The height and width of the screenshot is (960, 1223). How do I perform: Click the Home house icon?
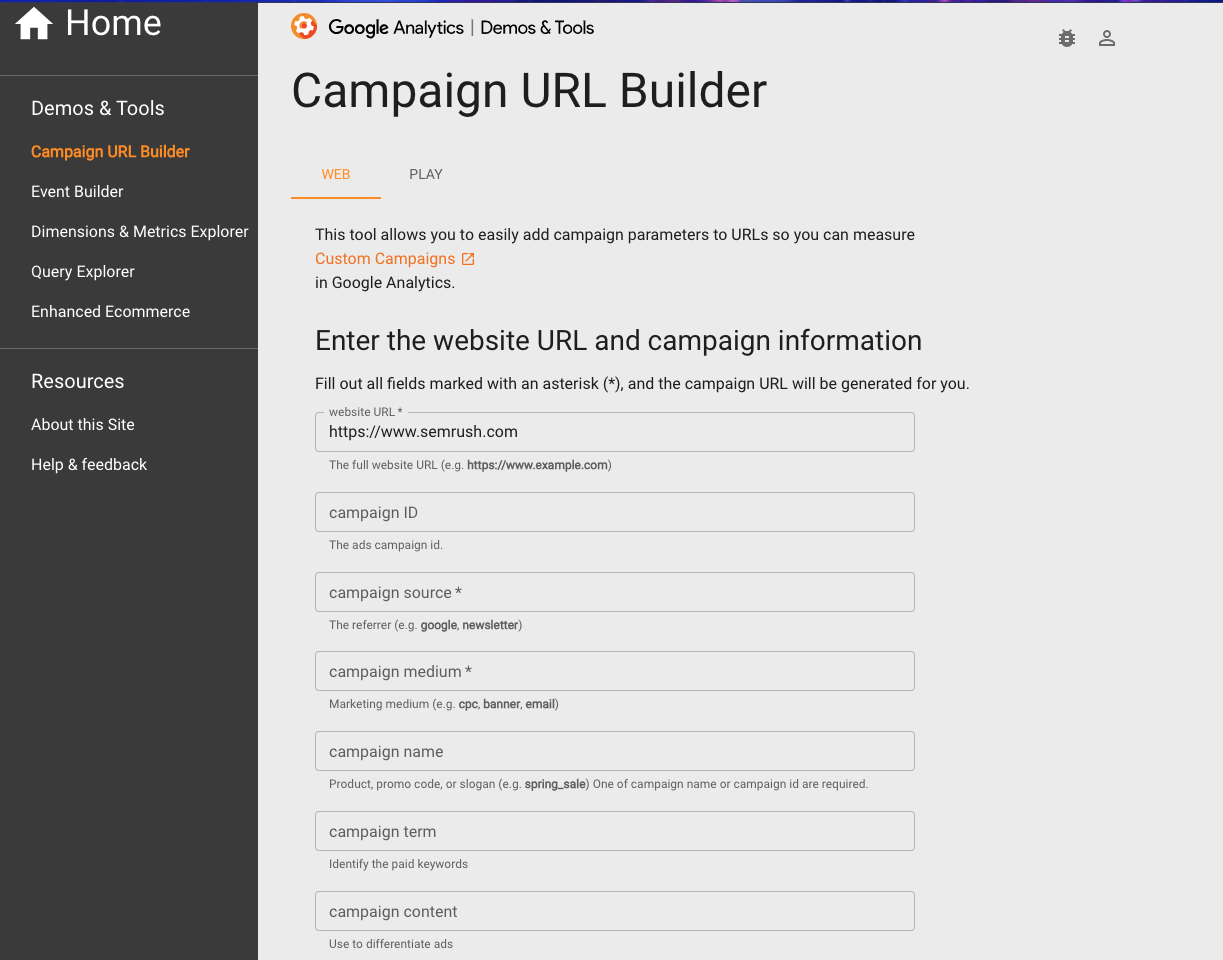[x=34, y=24]
